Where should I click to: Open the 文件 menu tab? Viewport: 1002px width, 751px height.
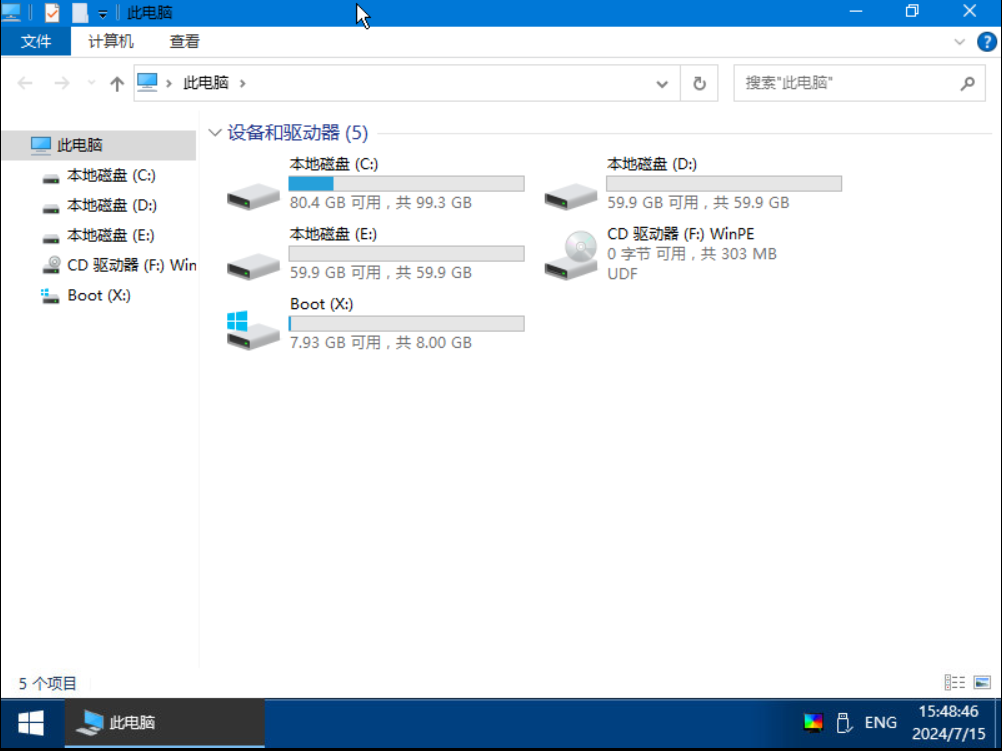pyautogui.click(x=36, y=41)
